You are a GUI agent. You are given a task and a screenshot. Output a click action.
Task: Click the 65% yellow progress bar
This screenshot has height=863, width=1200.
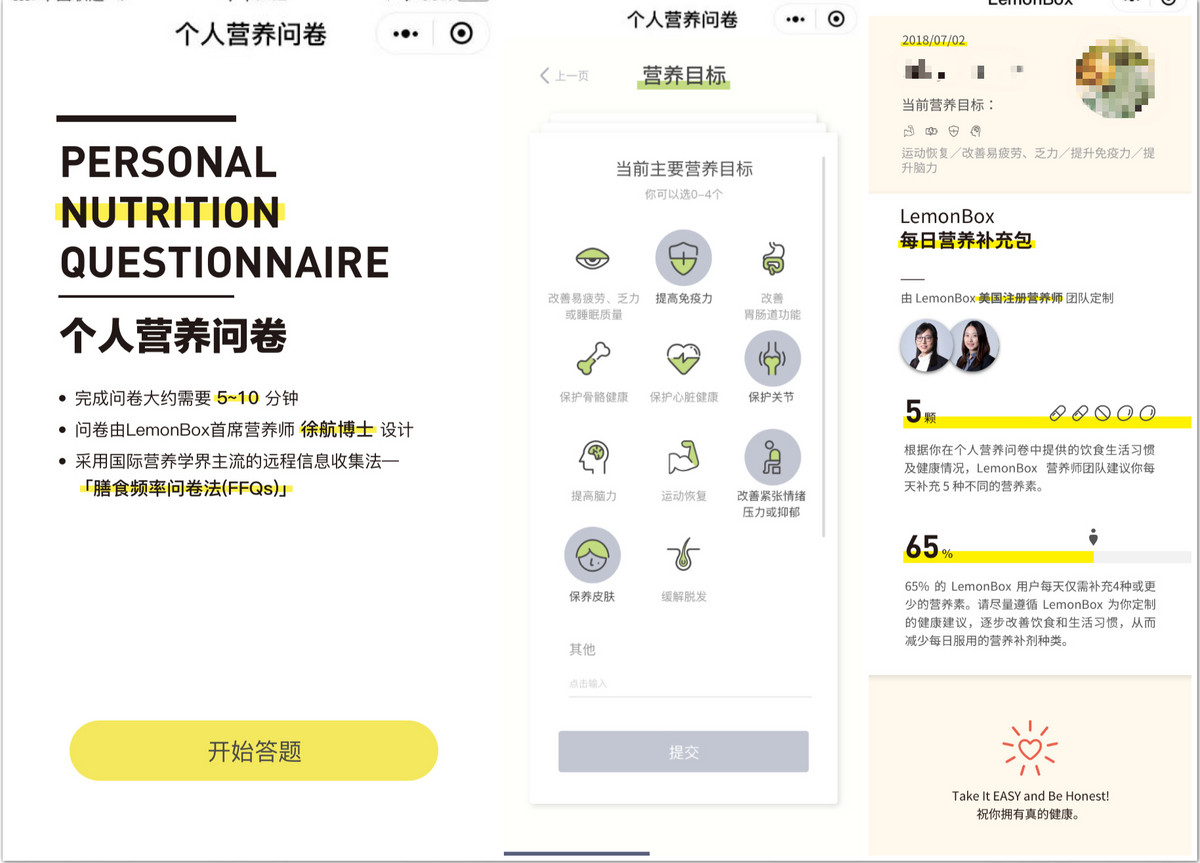pos(998,556)
